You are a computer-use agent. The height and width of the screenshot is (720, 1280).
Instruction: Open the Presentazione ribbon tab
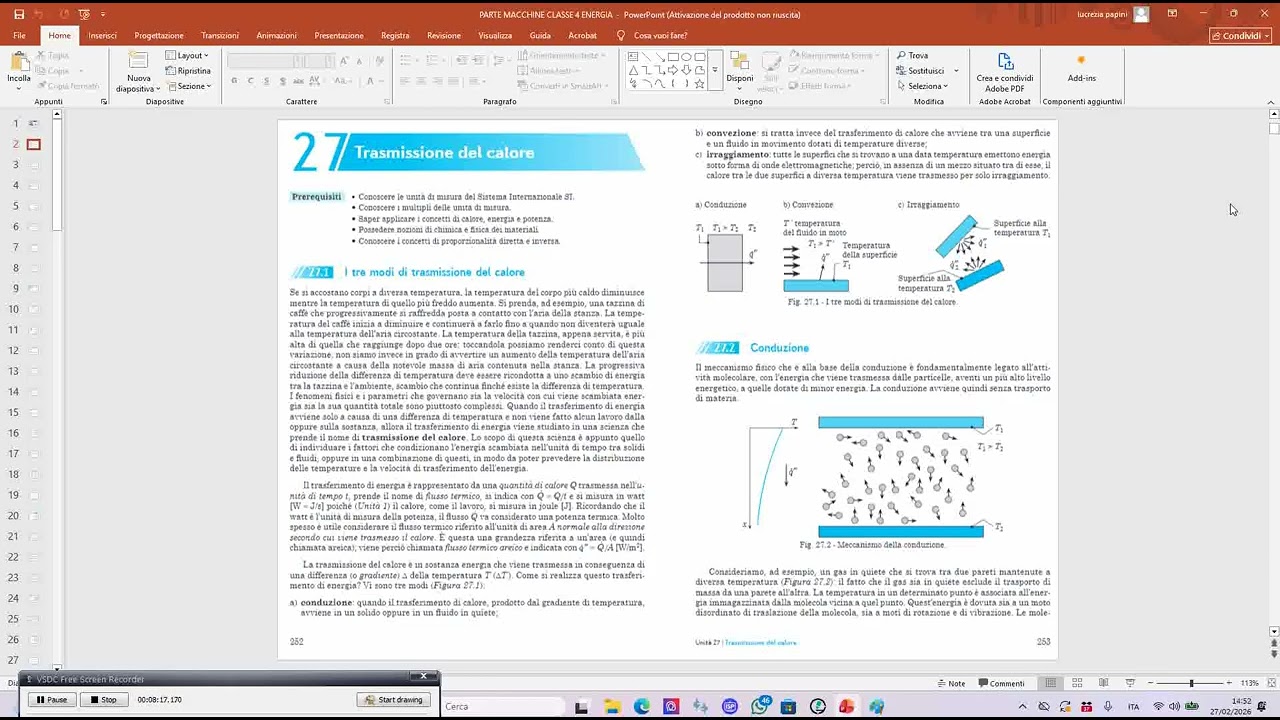click(339, 35)
